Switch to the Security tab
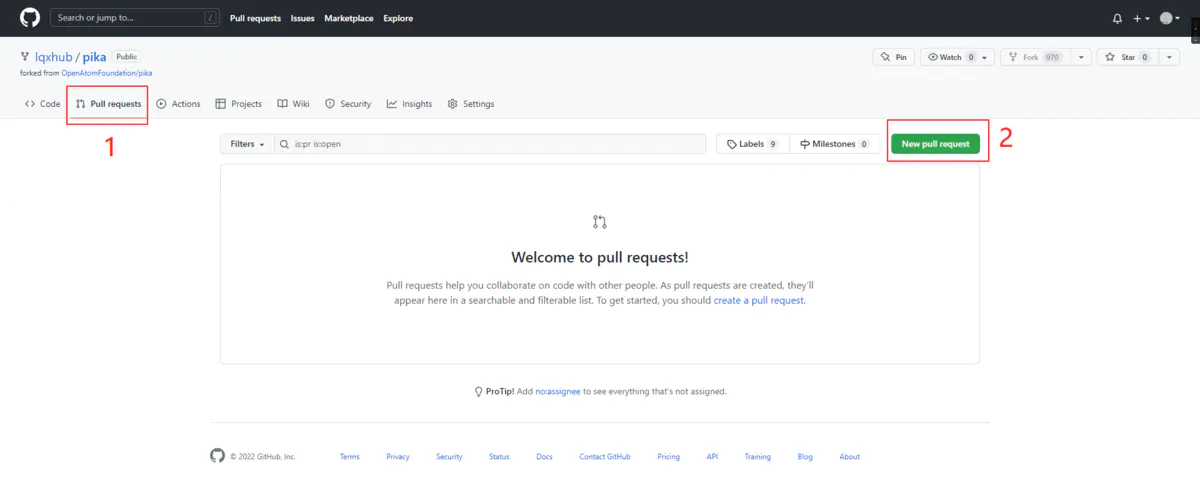This screenshot has height=498, width=1200. [x=348, y=104]
